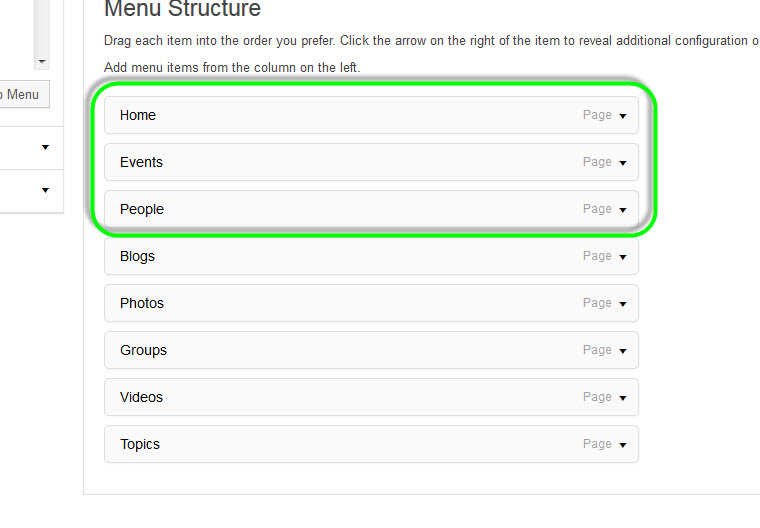Select the Home menu item title
The image size is (760, 528).
138,115
